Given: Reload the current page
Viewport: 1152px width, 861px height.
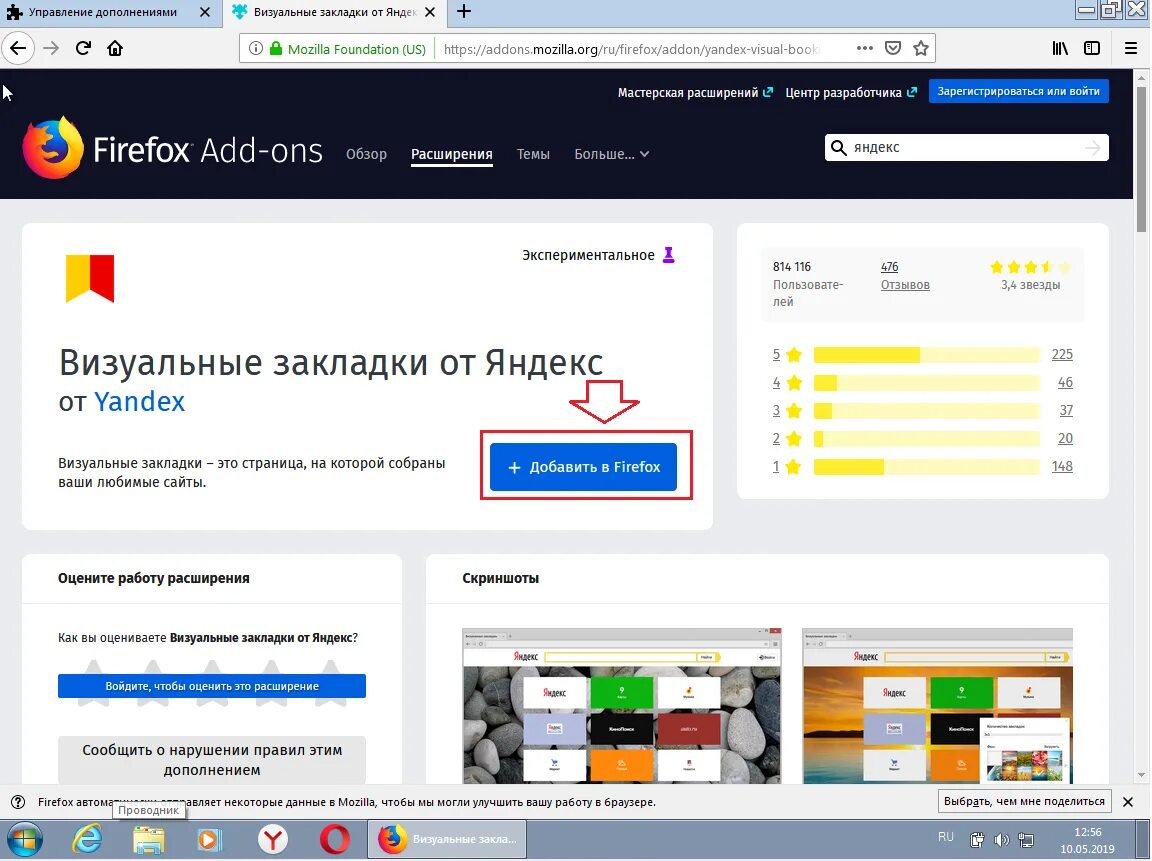Looking at the screenshot, I should tap(83, 48).
